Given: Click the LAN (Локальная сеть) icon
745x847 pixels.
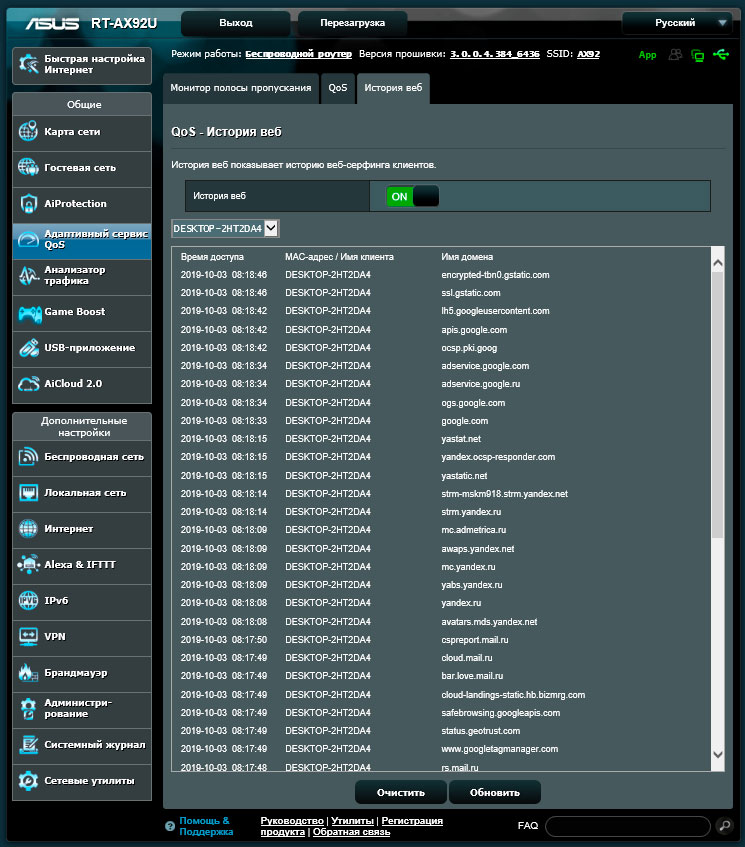Looking at the screenshot, I should pos(28,493).
